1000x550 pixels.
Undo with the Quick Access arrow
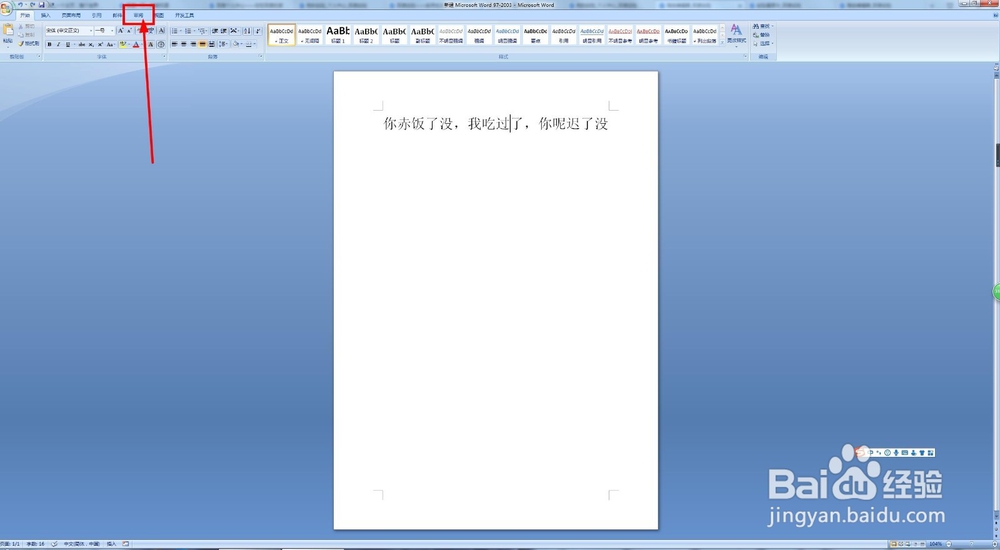(x=20, y=4)
